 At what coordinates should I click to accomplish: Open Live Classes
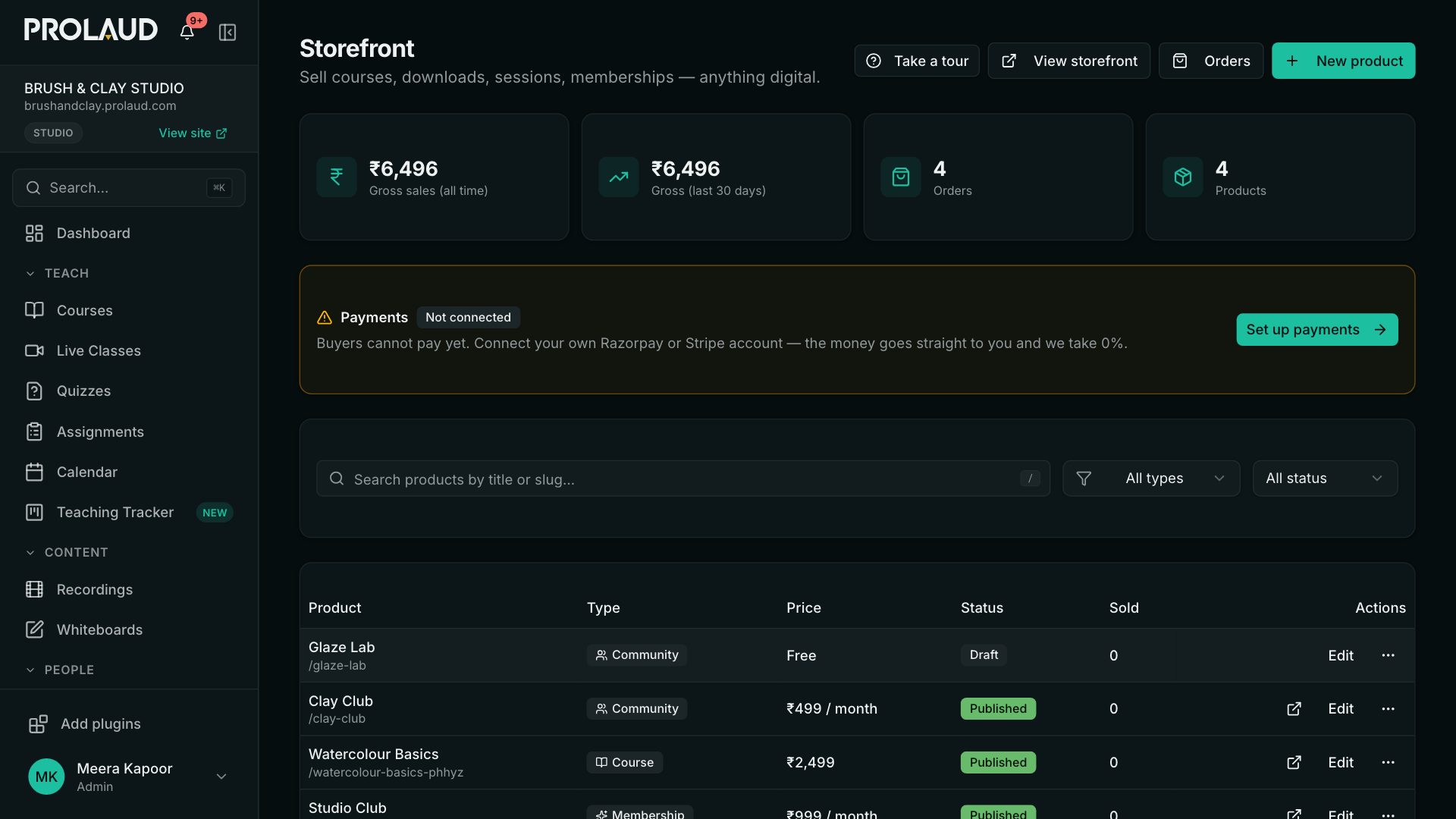point(129,350)
